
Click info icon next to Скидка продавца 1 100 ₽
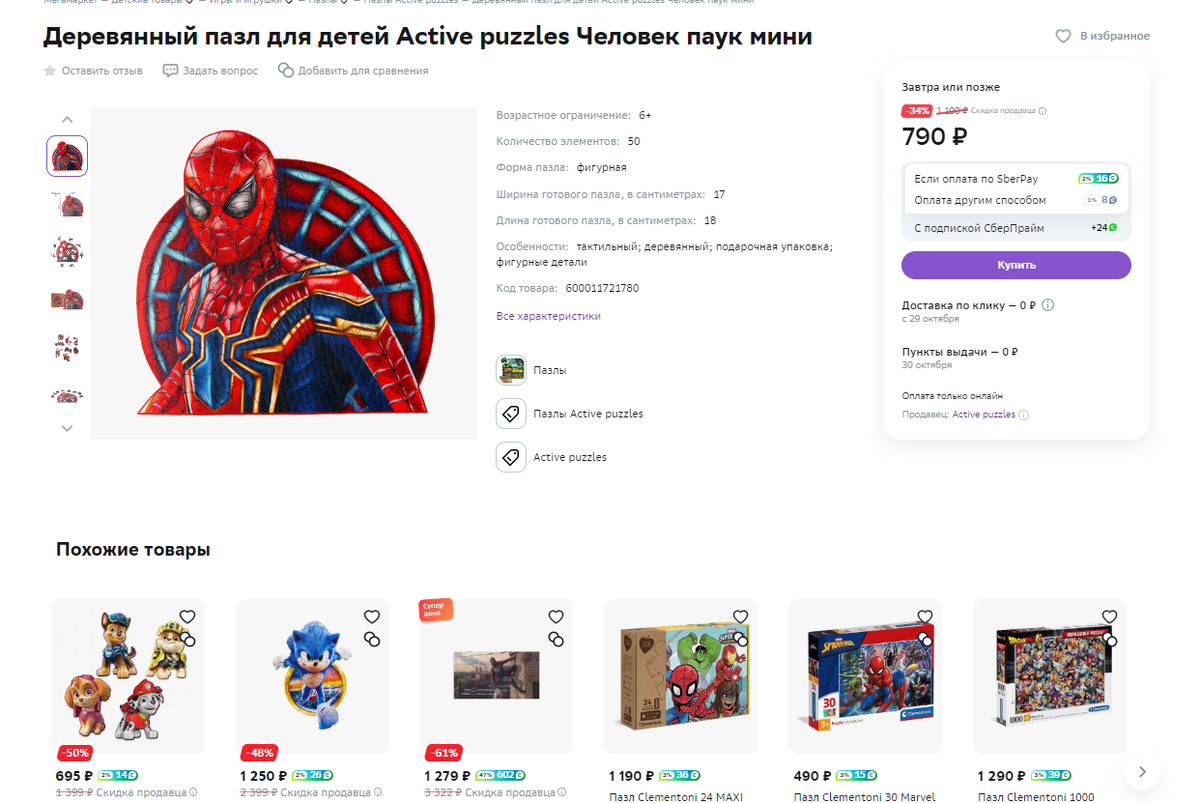coord(1043,111)
